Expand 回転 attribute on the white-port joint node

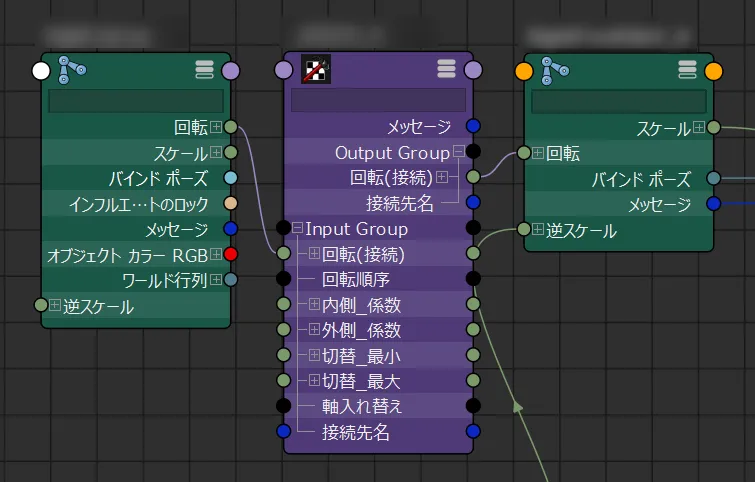point(216,127)
